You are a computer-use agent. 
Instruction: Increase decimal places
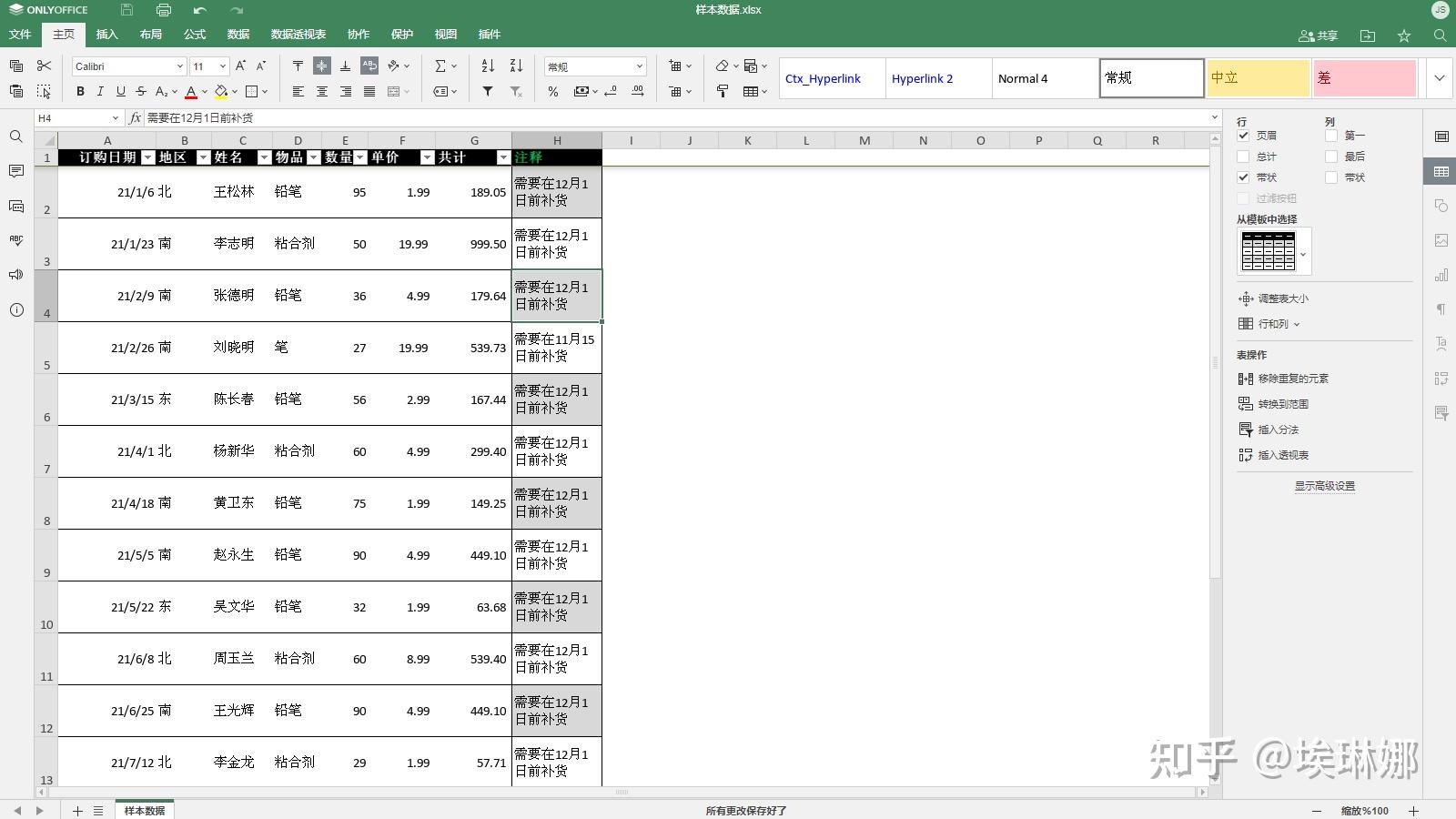tap(638, 91)
